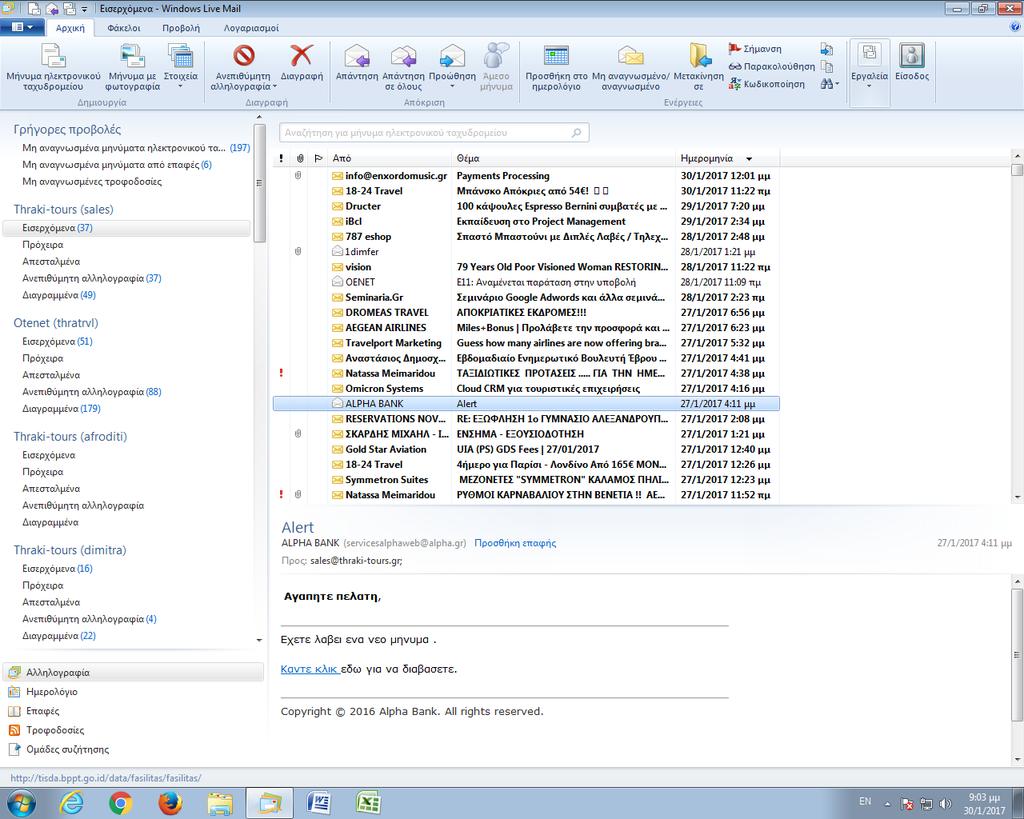1024x819 pixels.
Task: Switch to the Αρχική ribbon tab
Action: point(70,28)
